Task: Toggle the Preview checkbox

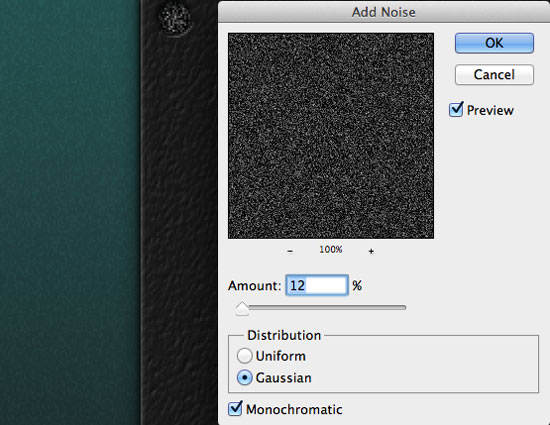Action: (x=456, y=110)
